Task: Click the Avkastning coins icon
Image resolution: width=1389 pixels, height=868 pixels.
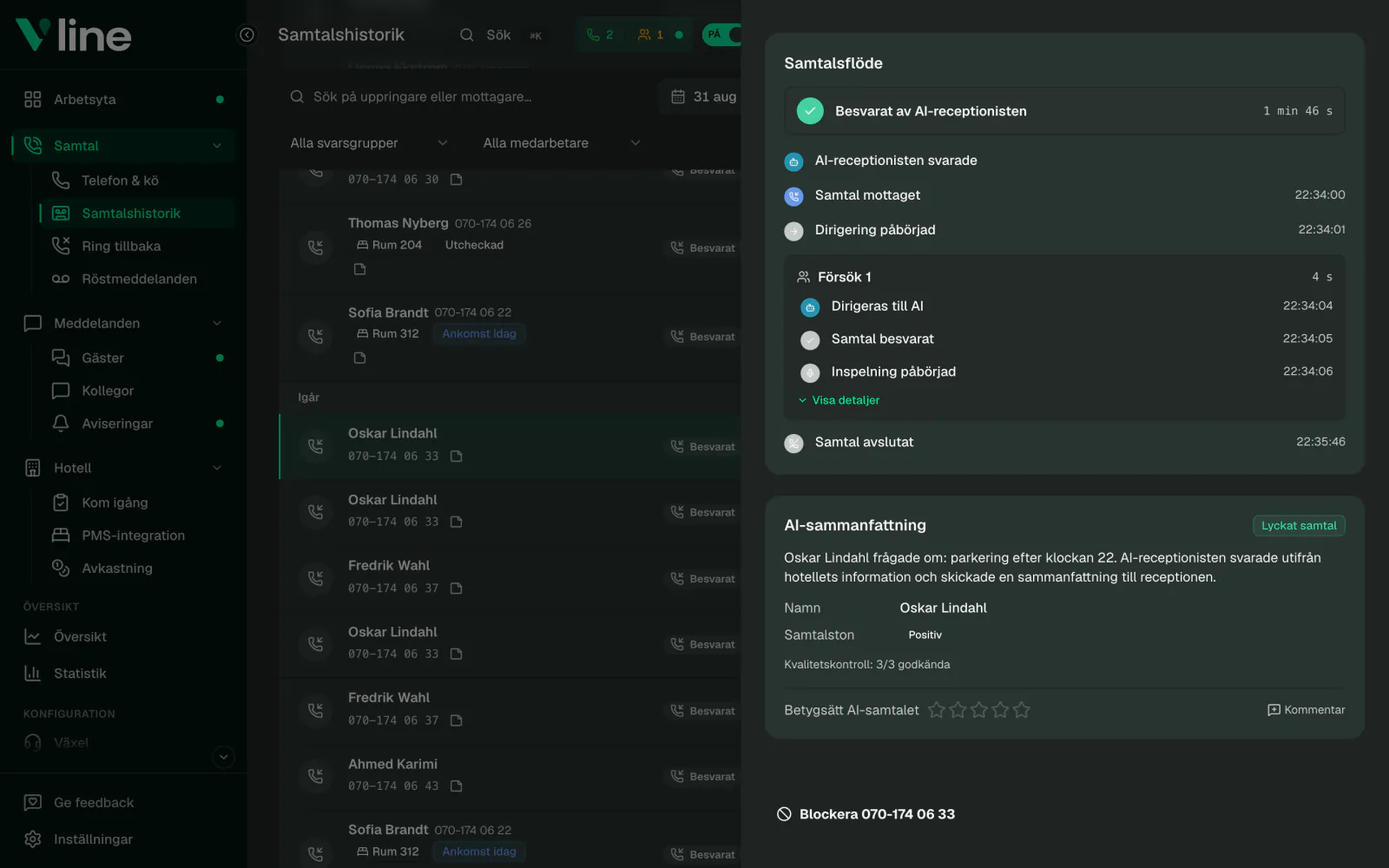Action: (x=61, y=568)
